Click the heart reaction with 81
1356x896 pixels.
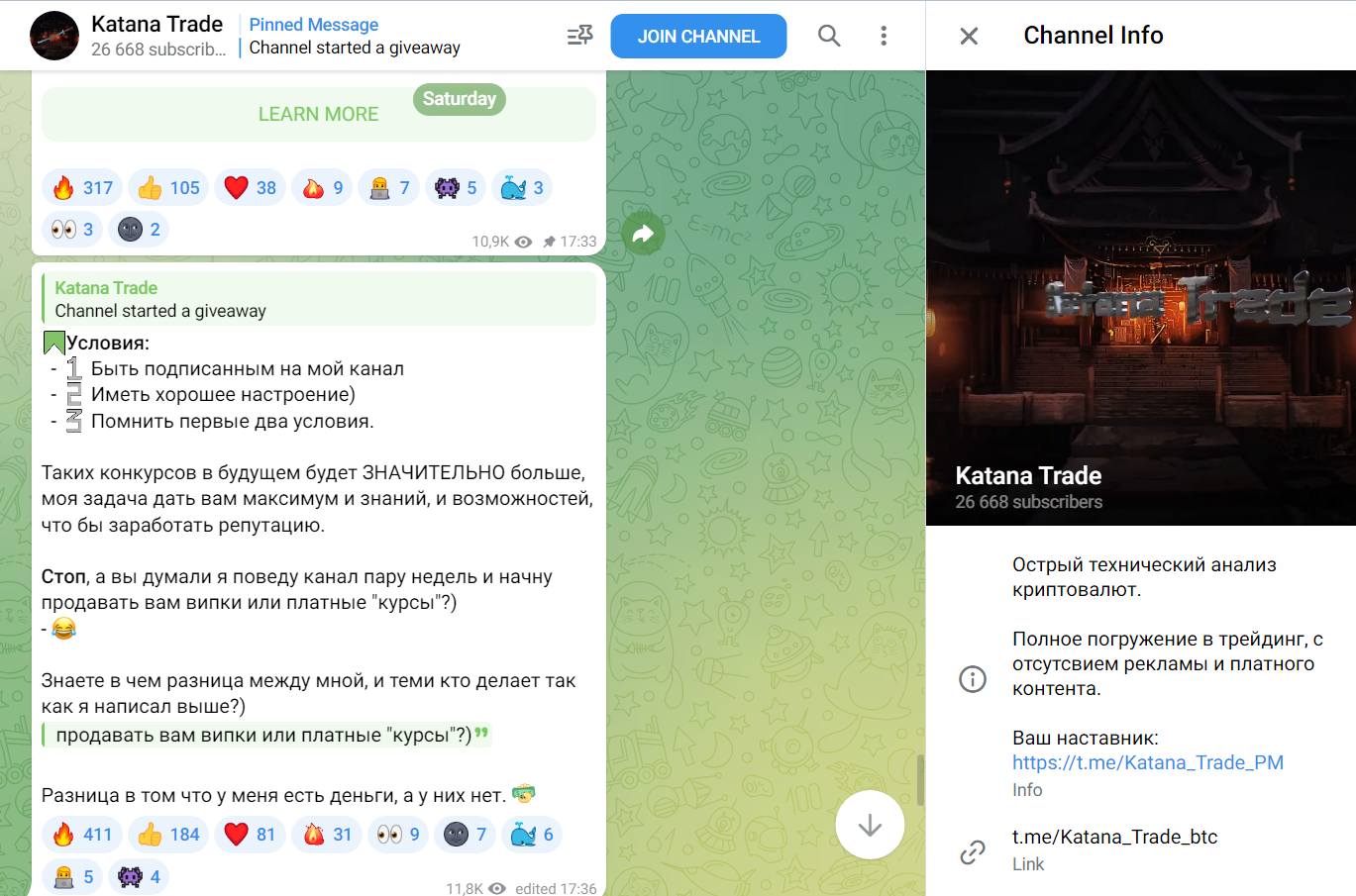click(250, 835)
